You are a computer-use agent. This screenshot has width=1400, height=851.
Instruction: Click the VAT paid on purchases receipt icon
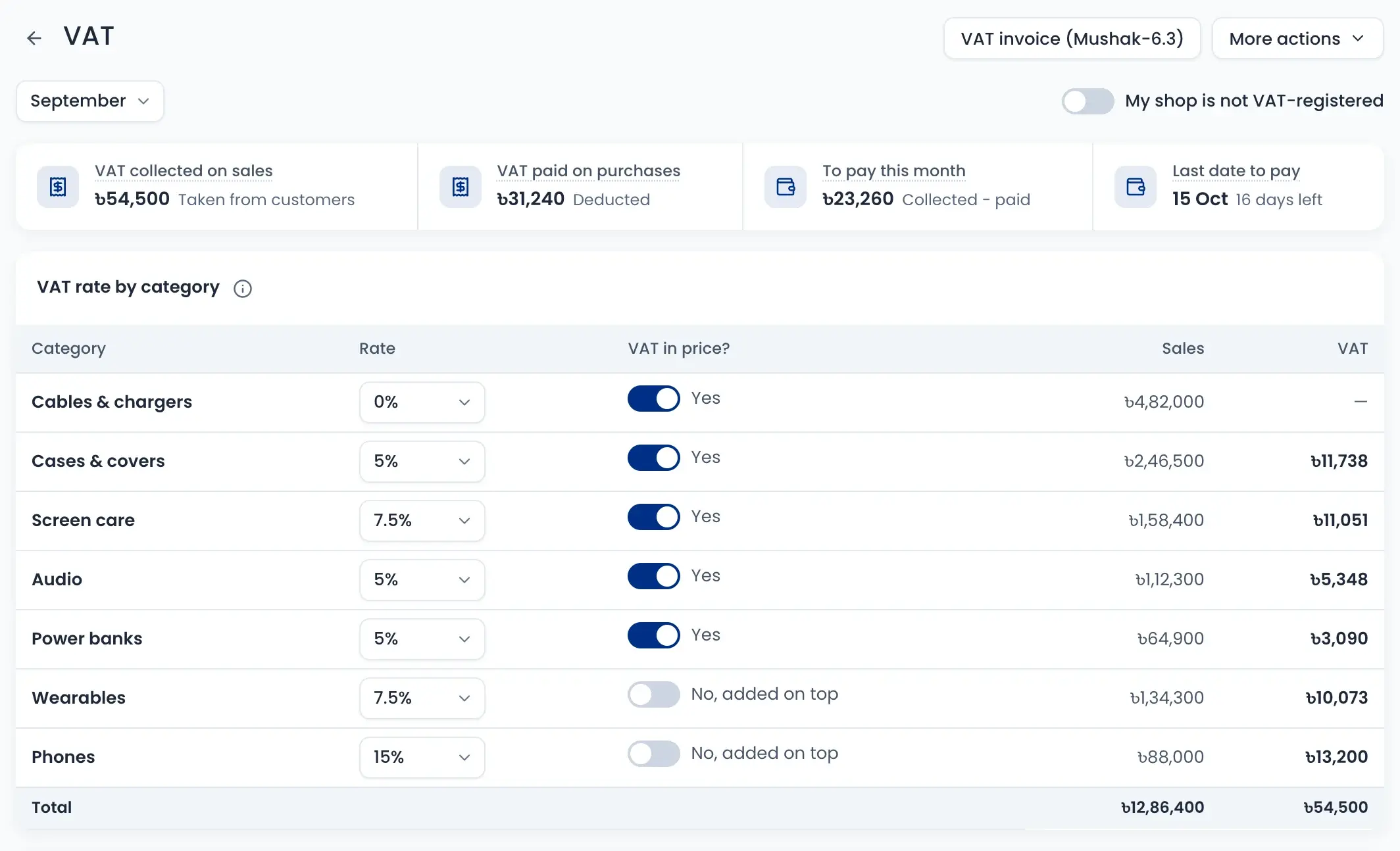tap(461, 187)
